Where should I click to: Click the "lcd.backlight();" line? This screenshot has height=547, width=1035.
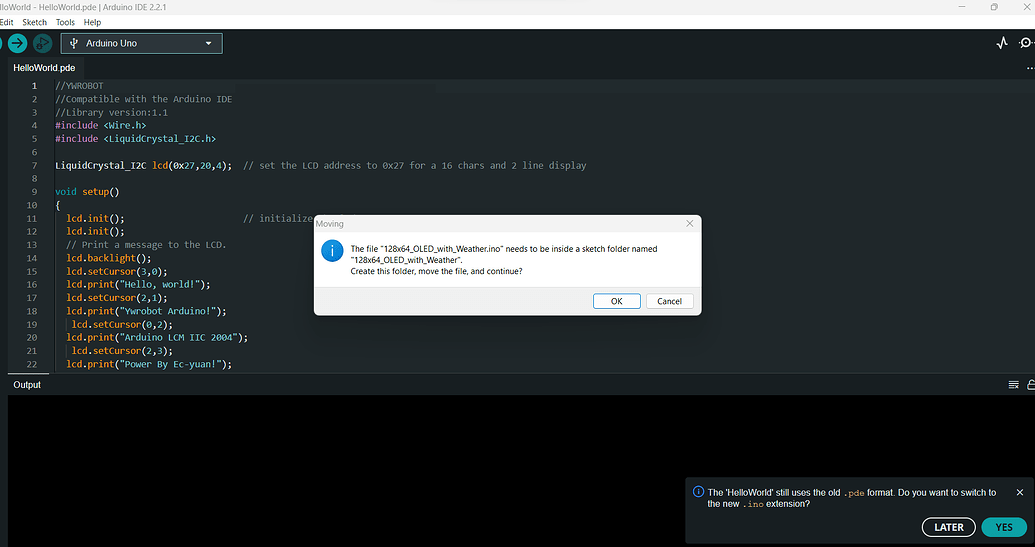click(x=109, y=258)
